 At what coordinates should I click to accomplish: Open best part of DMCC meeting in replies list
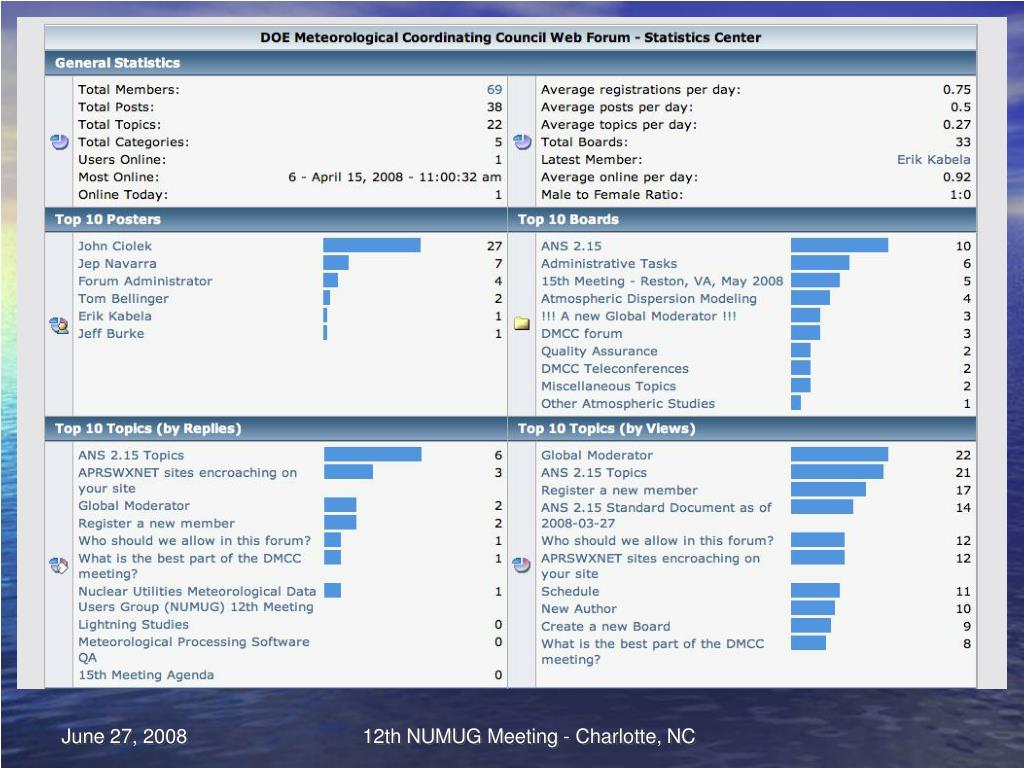(189, 566)
